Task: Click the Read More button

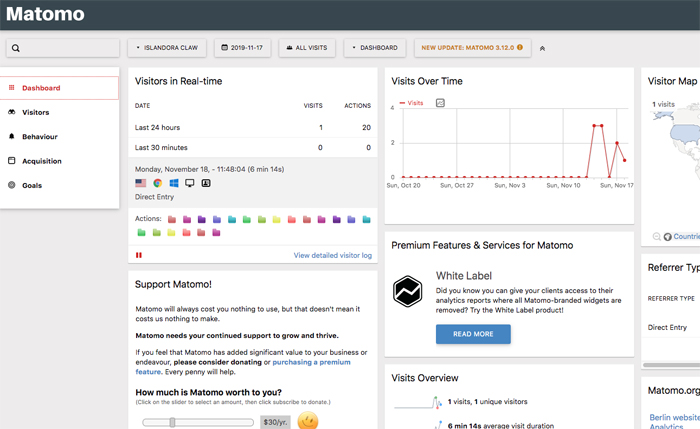Action: (x=473, y=334)
